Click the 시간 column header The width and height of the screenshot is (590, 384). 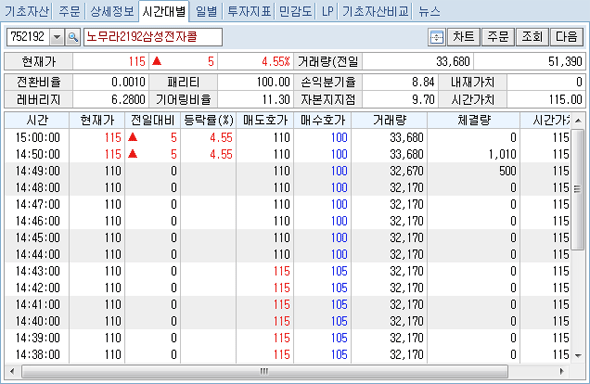coord(37,120)
